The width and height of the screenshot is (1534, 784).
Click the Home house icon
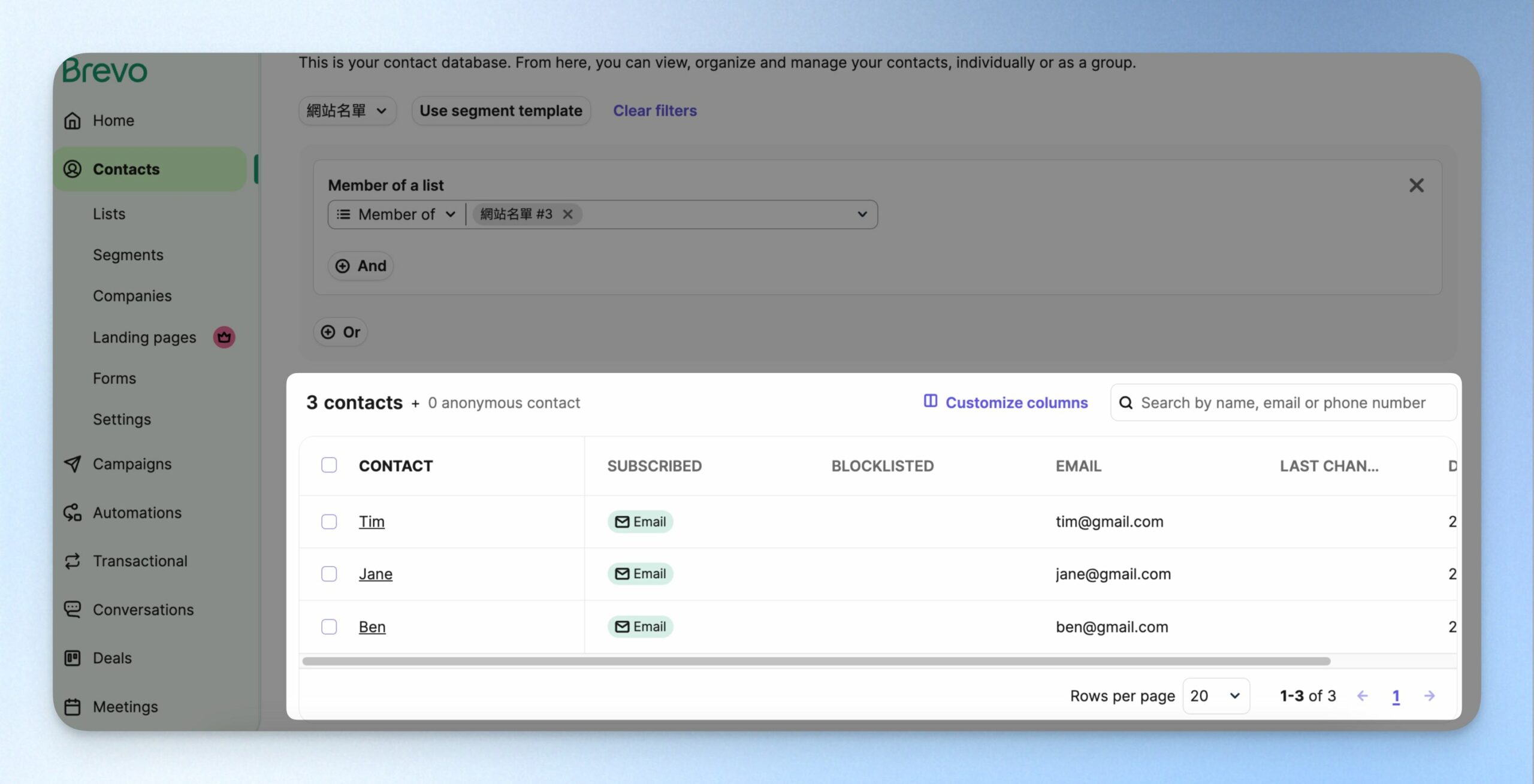73,120
